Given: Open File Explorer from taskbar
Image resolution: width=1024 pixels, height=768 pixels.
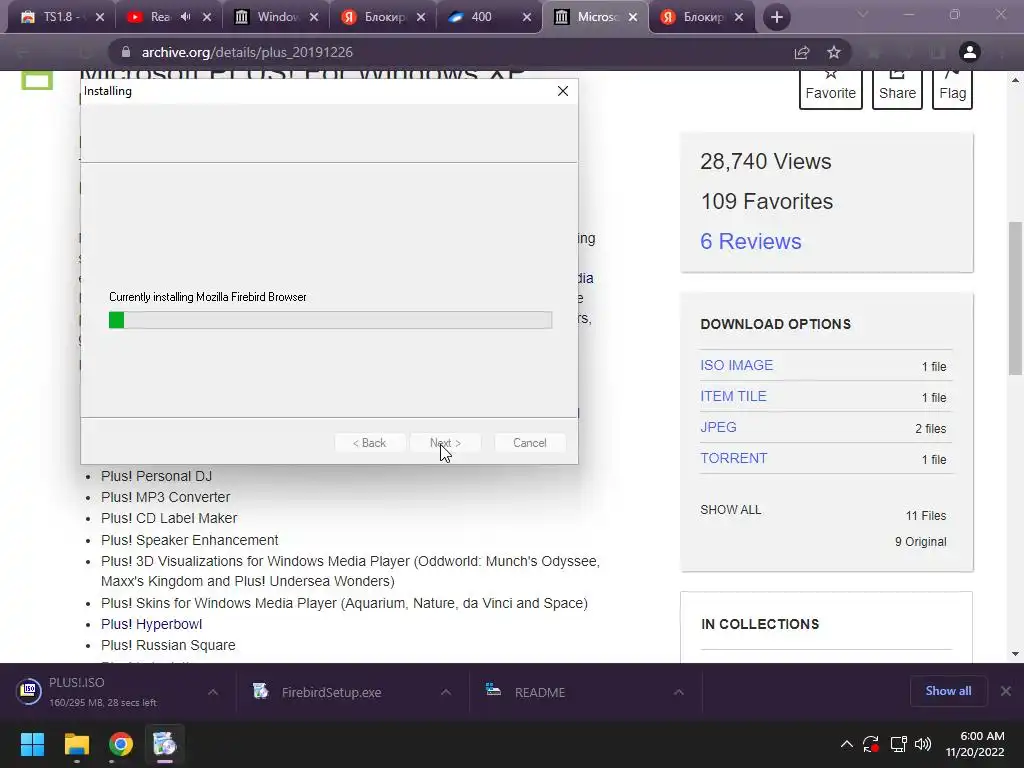Looking at the screenshot, I should click(x=76, y=744).
